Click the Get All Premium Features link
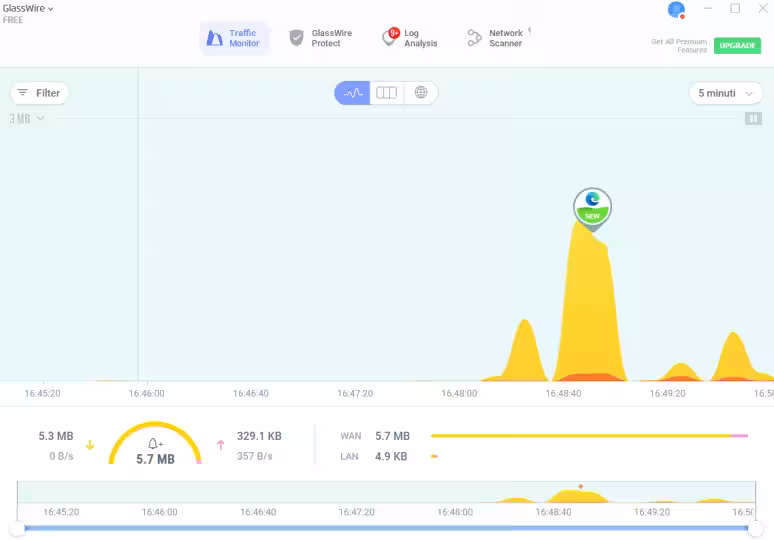 pyautogui.click(x=679, y=46)
